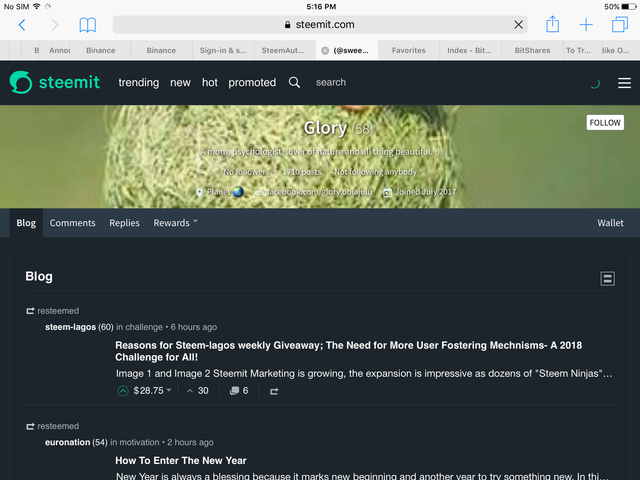Click the '2 hours ago' timestamp

point(190,442)
